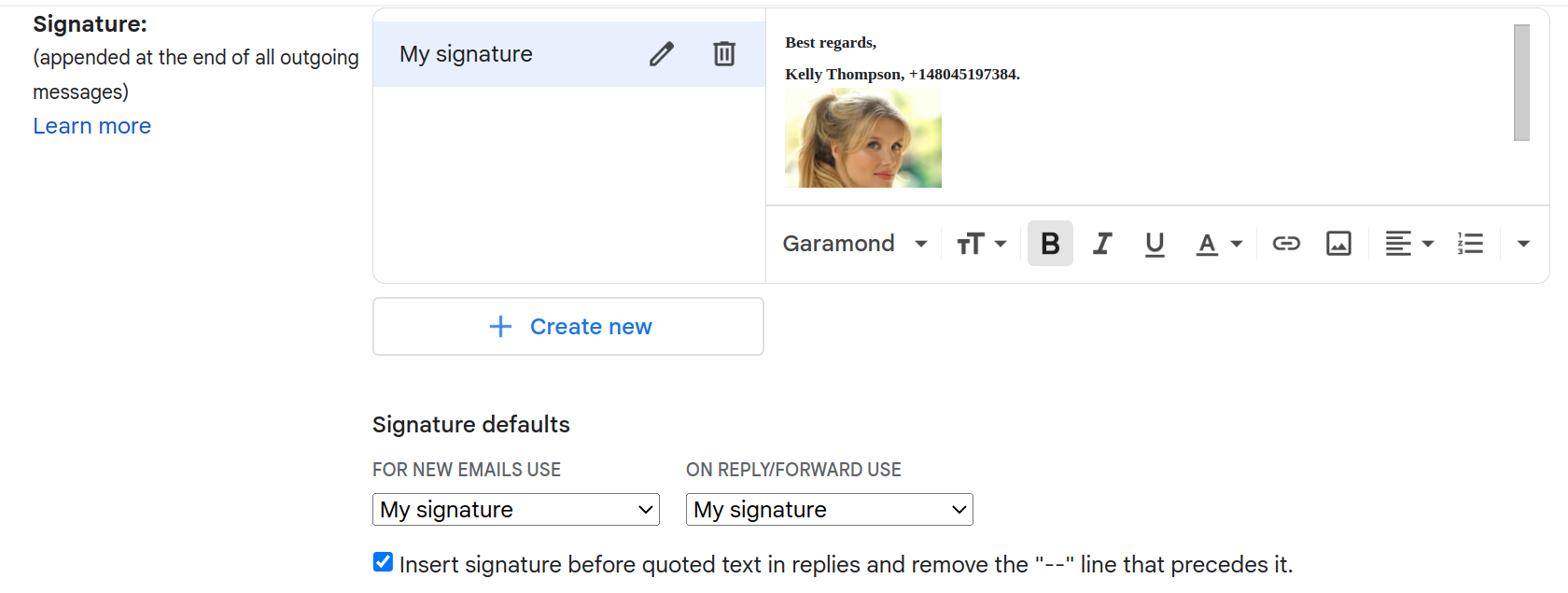The image size is (1568, 593).
Task: Click the signature editor scrollbar
Action: pyautogui.click(x=1521, y=83)
